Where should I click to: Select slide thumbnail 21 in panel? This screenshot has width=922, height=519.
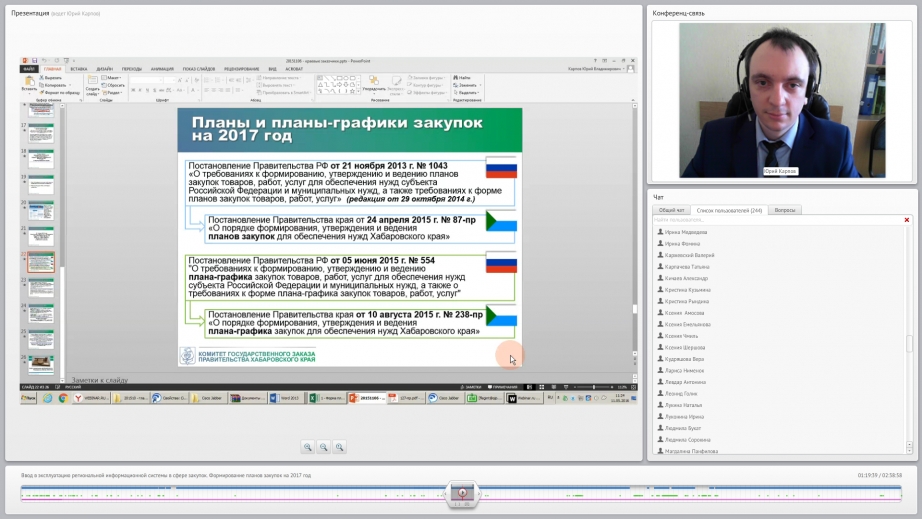[x=41, y=236]
